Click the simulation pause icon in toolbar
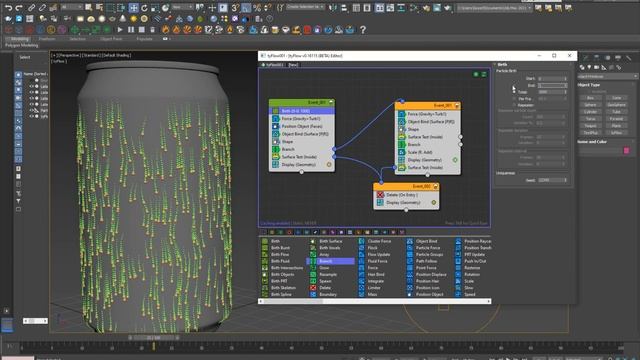The height and width of the screenshot is (360, 640). click(x=131, y=30)
